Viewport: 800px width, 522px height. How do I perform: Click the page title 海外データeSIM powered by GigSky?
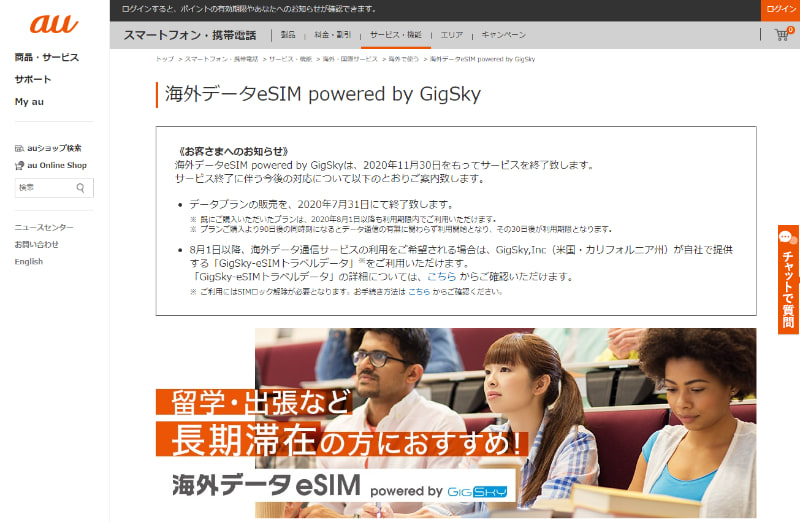(322, 94)
